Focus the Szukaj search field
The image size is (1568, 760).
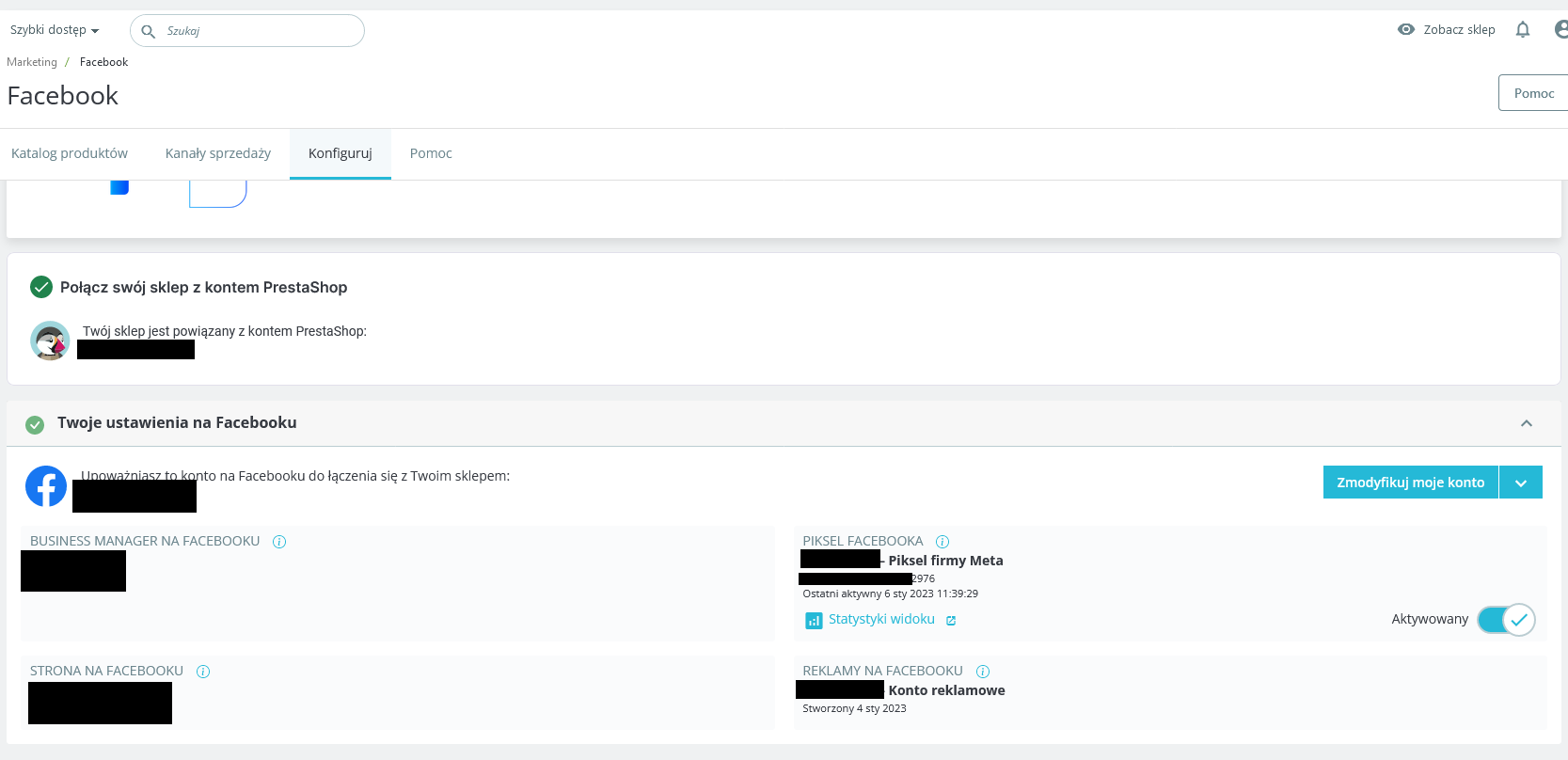pyautogui.click(x=247, y=31)
